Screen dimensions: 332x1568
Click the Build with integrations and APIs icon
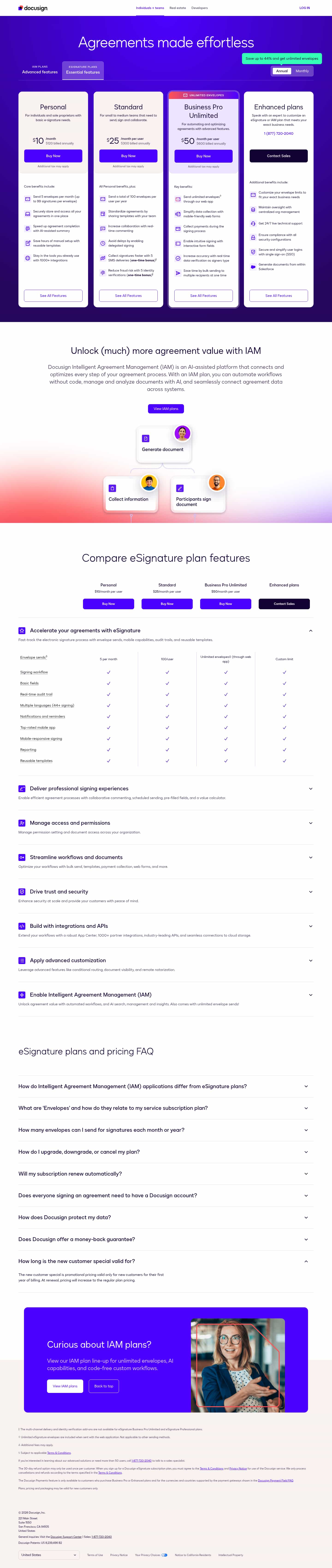[x=22, y=926]
